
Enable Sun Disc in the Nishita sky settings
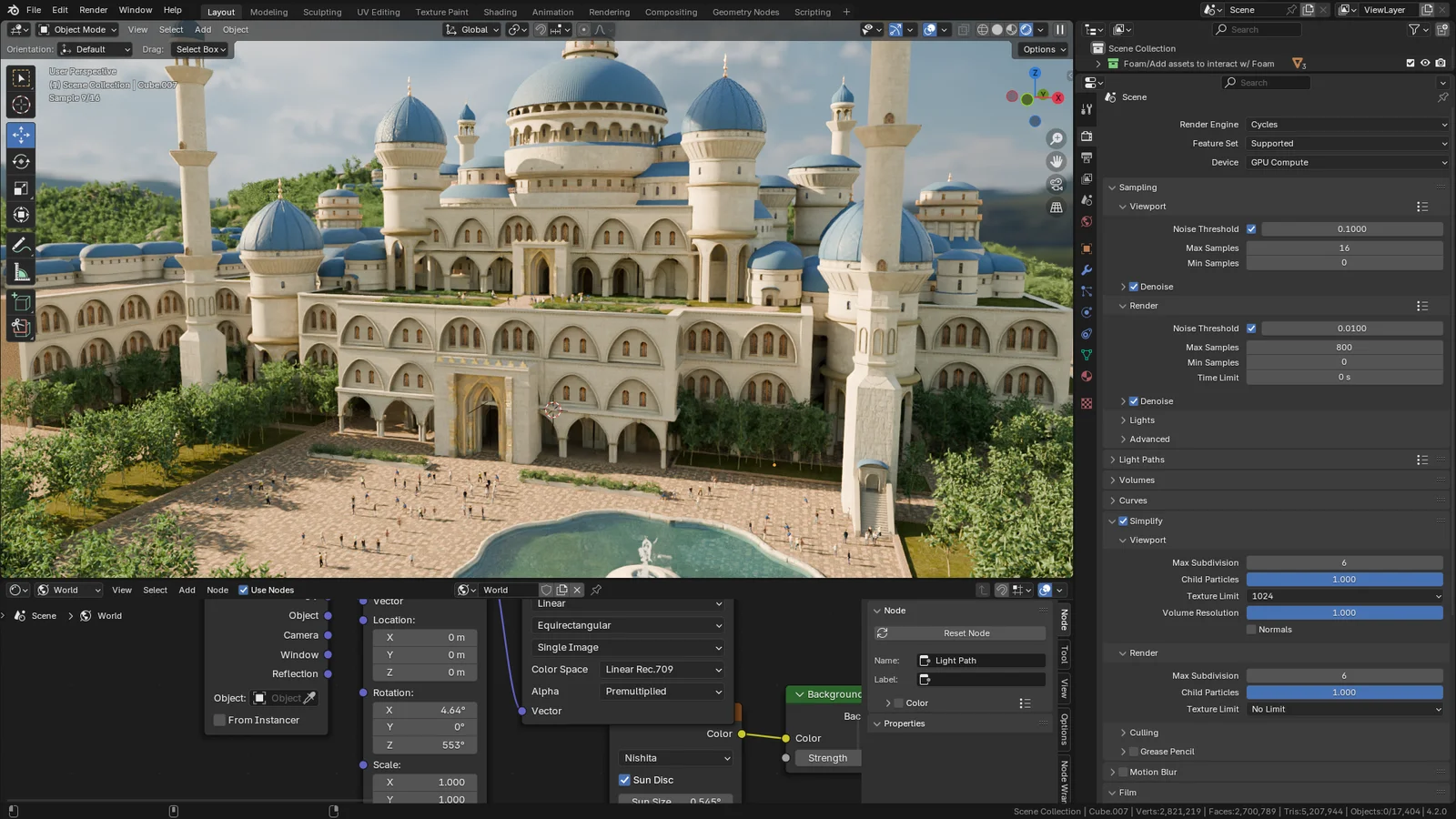click(624, 780)
